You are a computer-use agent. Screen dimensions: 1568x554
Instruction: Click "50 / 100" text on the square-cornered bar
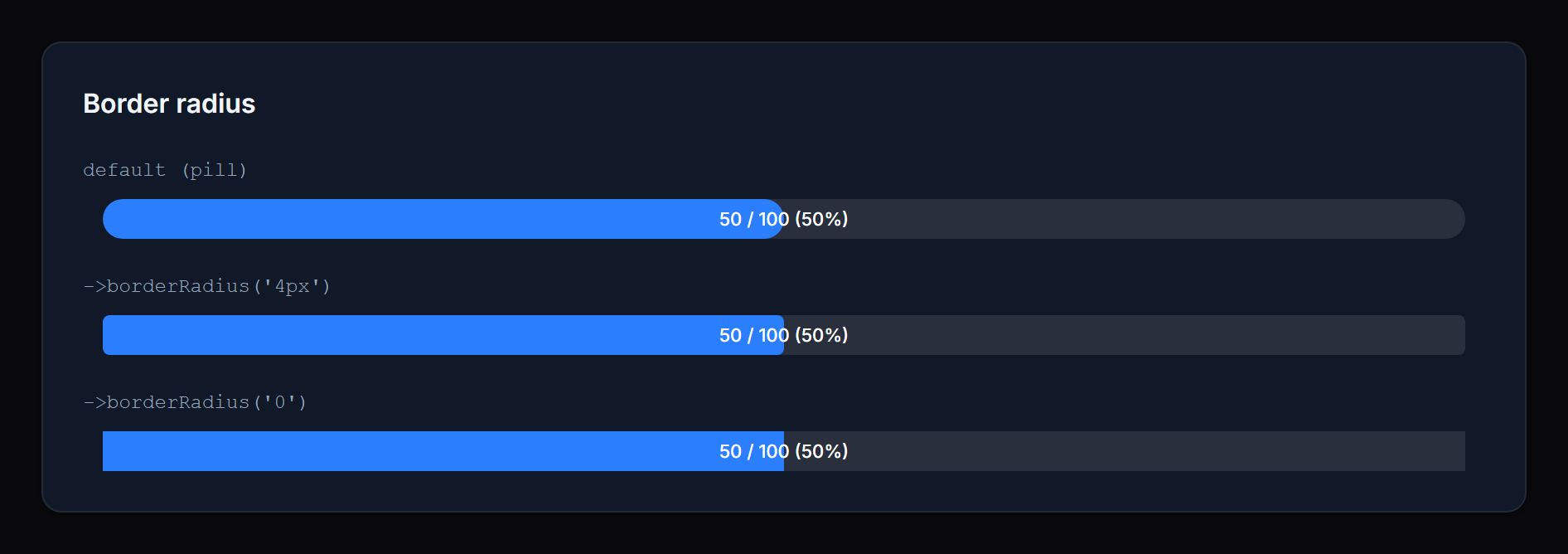753,451
